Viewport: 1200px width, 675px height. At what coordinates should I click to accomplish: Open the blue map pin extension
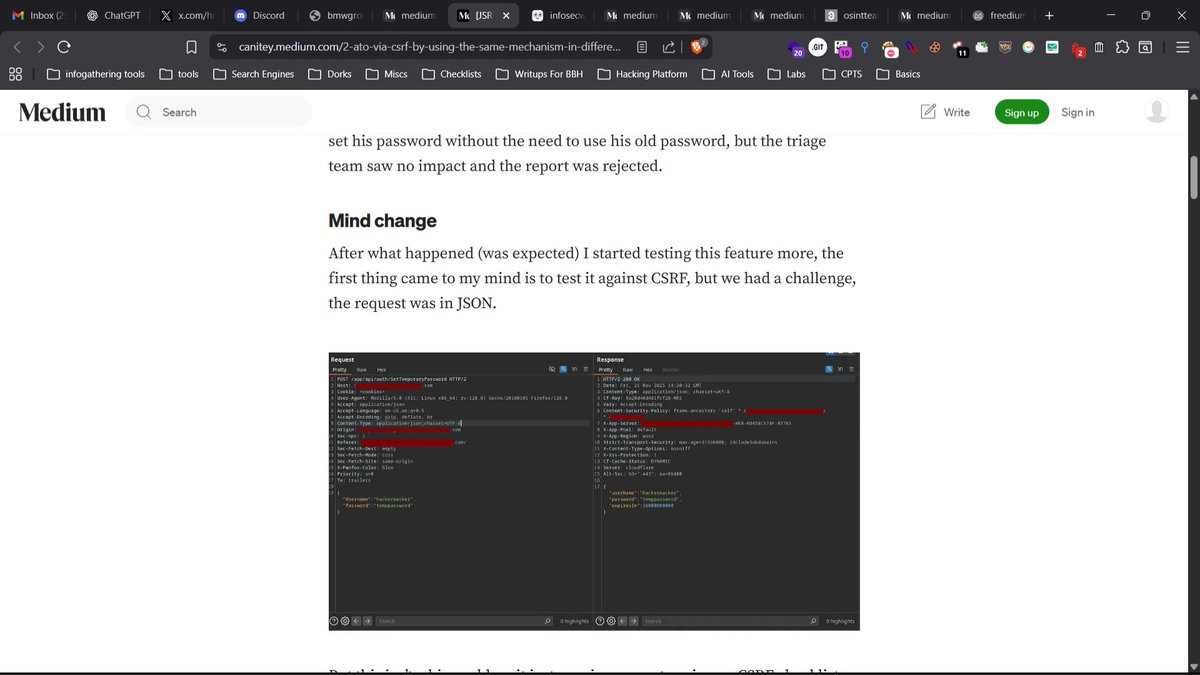tap(865, 47)
